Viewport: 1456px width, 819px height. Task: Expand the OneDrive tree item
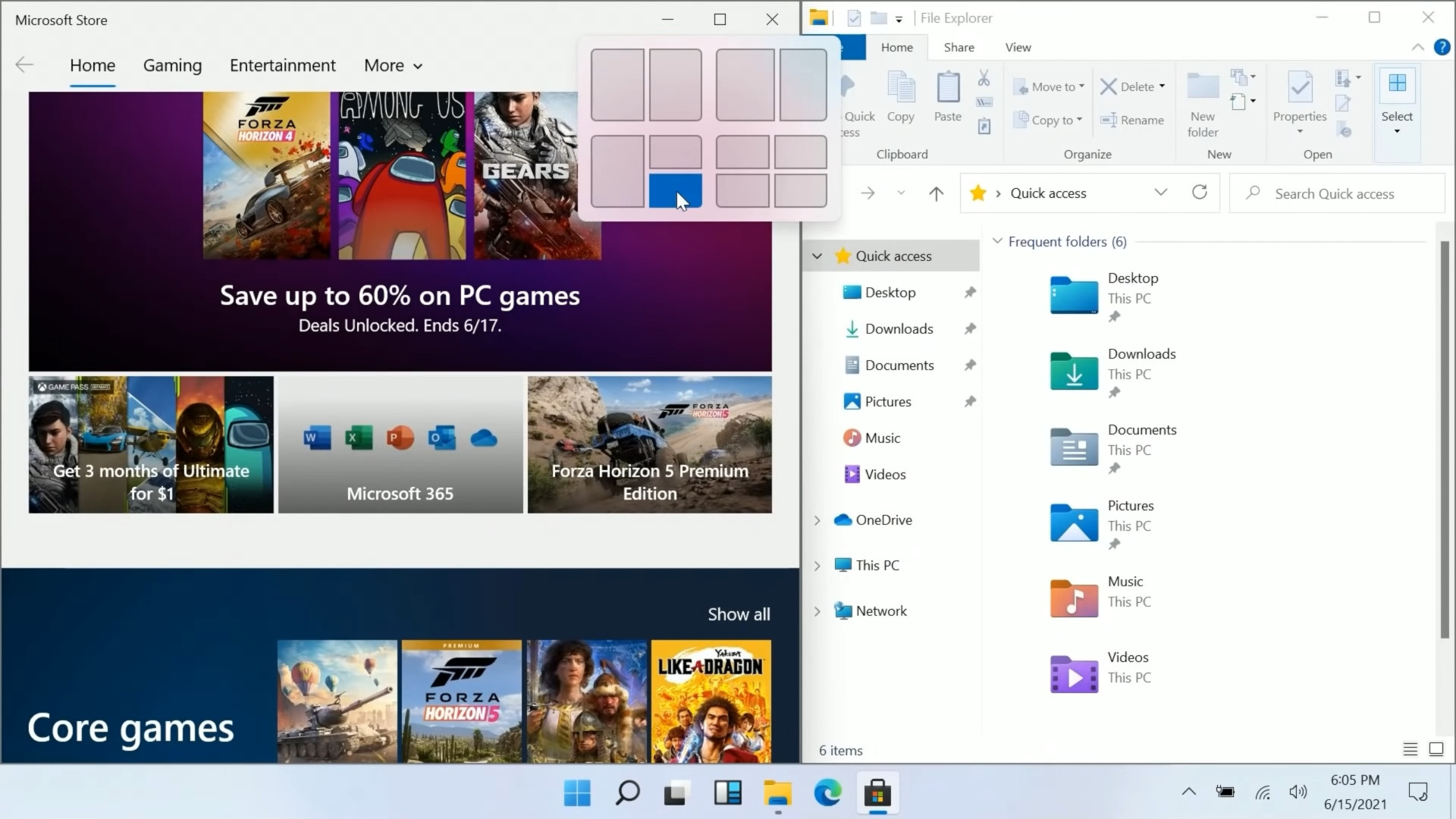pos(818,519)
